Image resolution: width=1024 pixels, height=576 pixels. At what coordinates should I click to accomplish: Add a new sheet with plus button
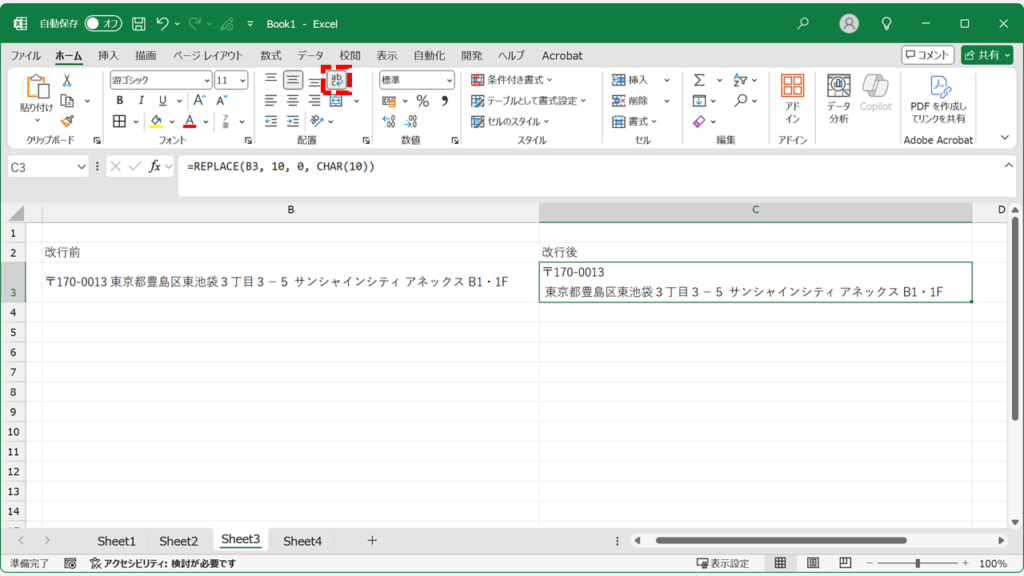click(372, 540)
